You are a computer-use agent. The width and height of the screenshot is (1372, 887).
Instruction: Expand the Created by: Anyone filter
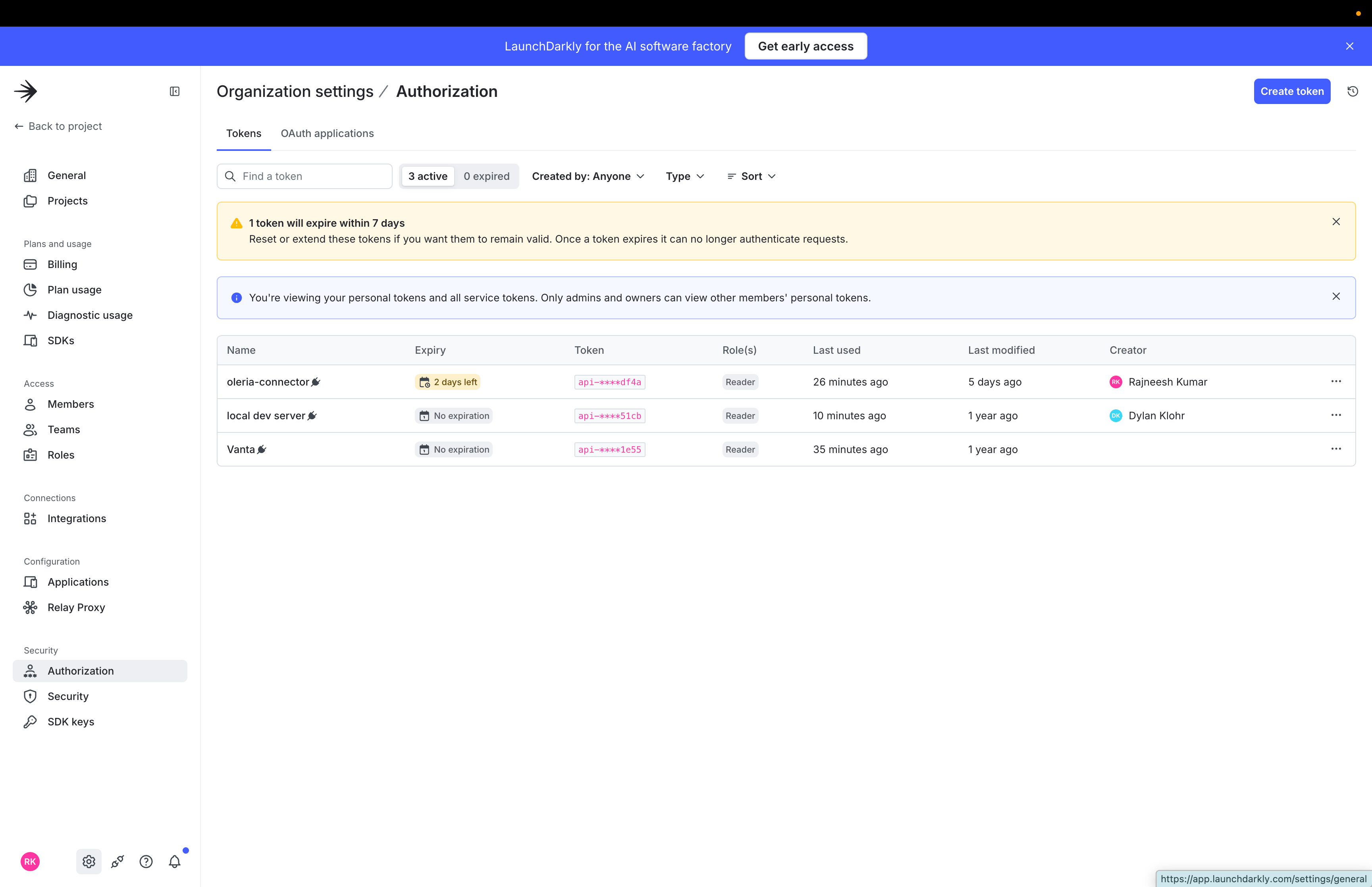tap(588, 176)
